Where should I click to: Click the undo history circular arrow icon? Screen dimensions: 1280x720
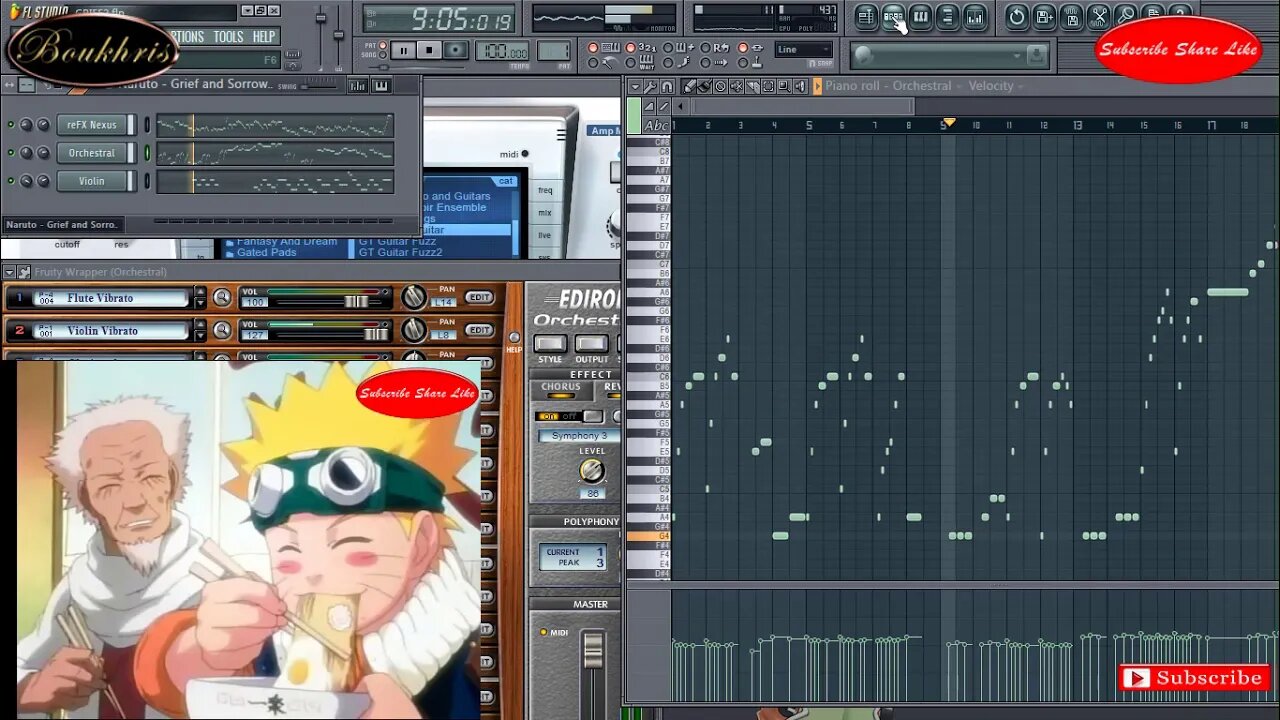tap(1016, 16)
